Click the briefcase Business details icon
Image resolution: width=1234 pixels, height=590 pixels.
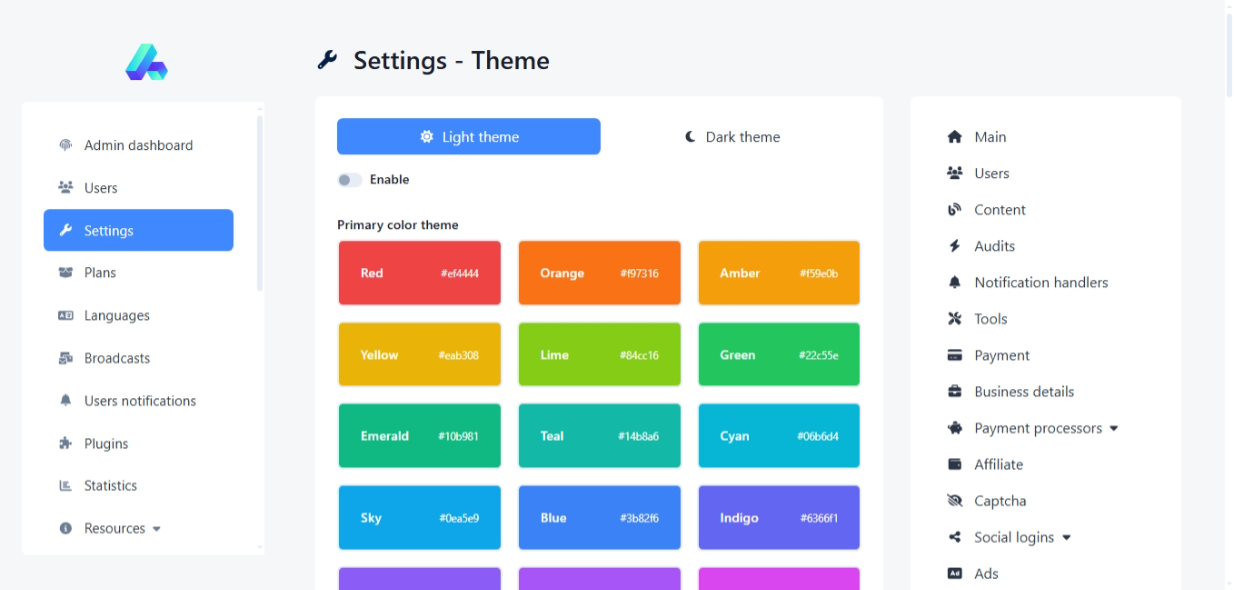tap(954, 392)
